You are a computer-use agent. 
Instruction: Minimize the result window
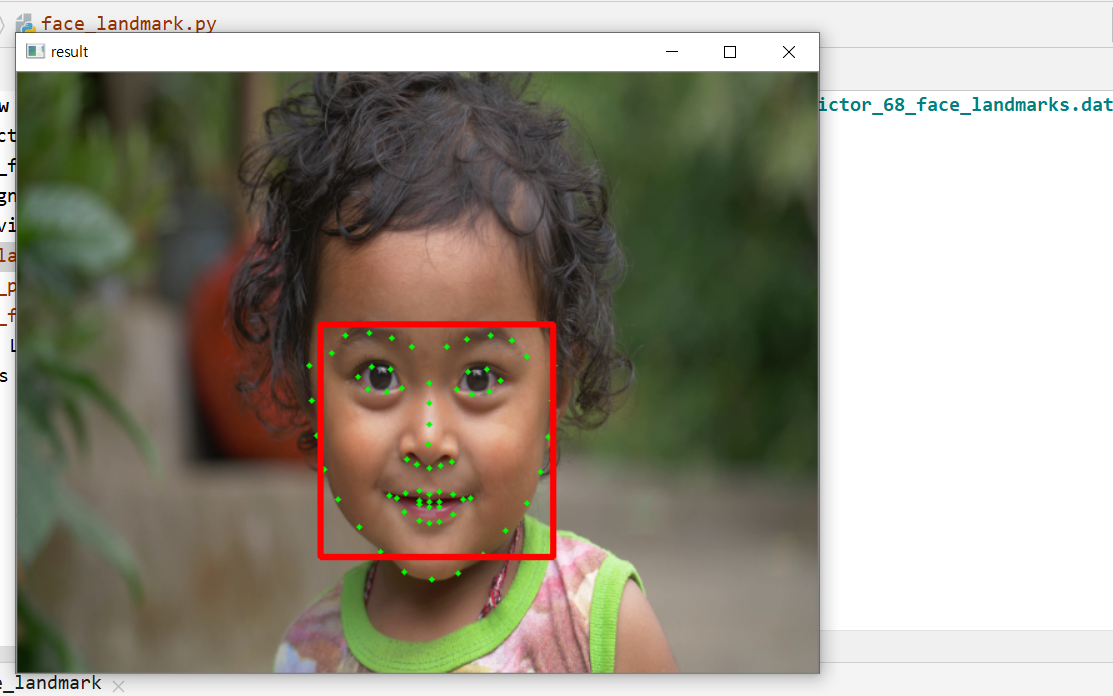672,52
